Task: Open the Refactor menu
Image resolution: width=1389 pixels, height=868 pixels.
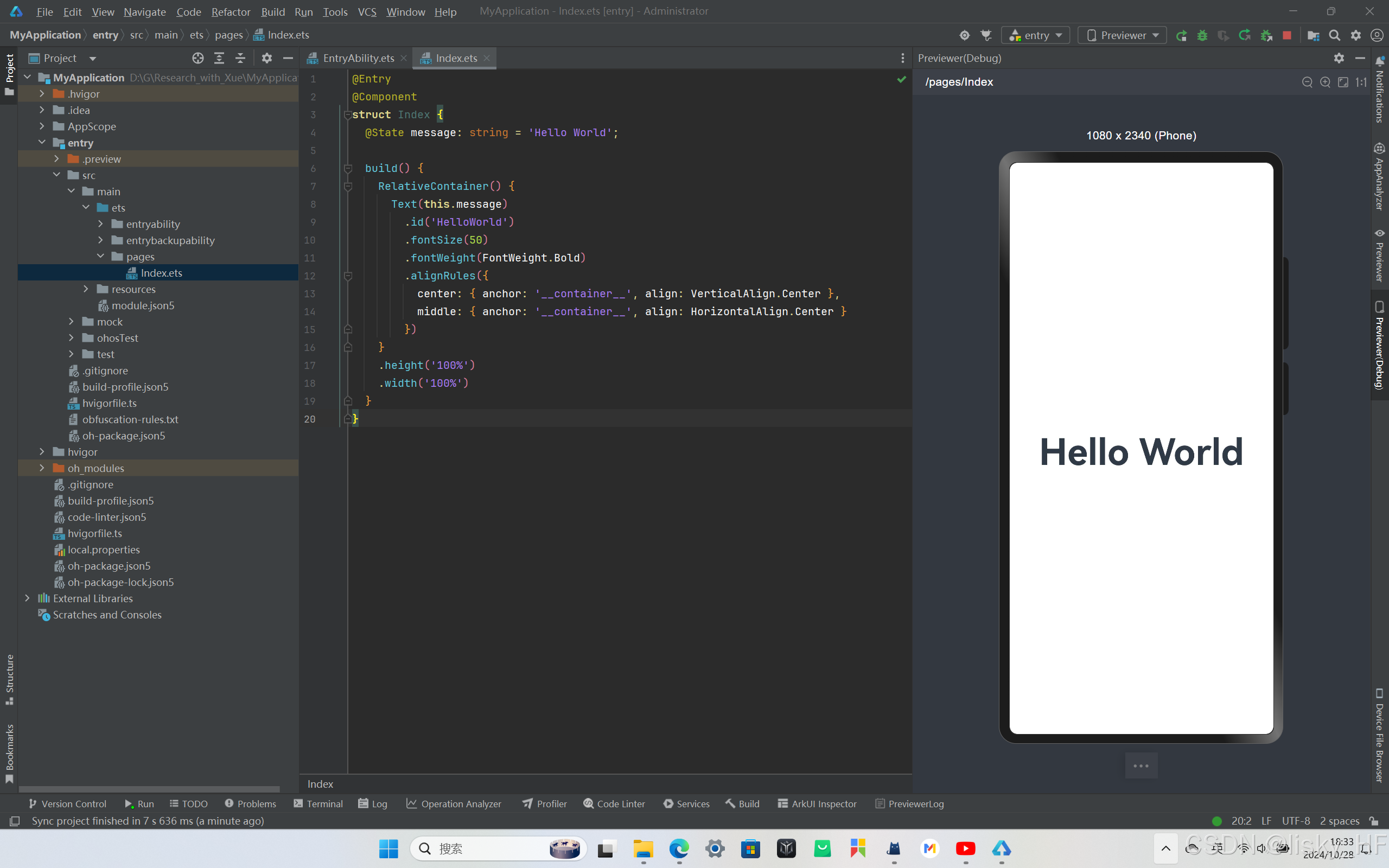Action: coord(230,11)
